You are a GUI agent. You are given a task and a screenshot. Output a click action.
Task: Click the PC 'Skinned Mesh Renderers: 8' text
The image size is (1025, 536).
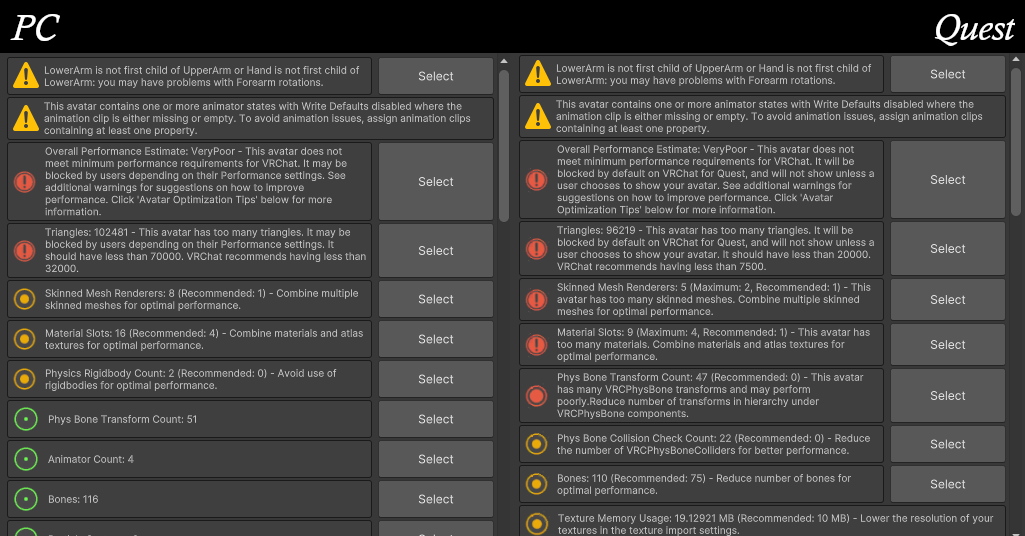coord(201,299)
